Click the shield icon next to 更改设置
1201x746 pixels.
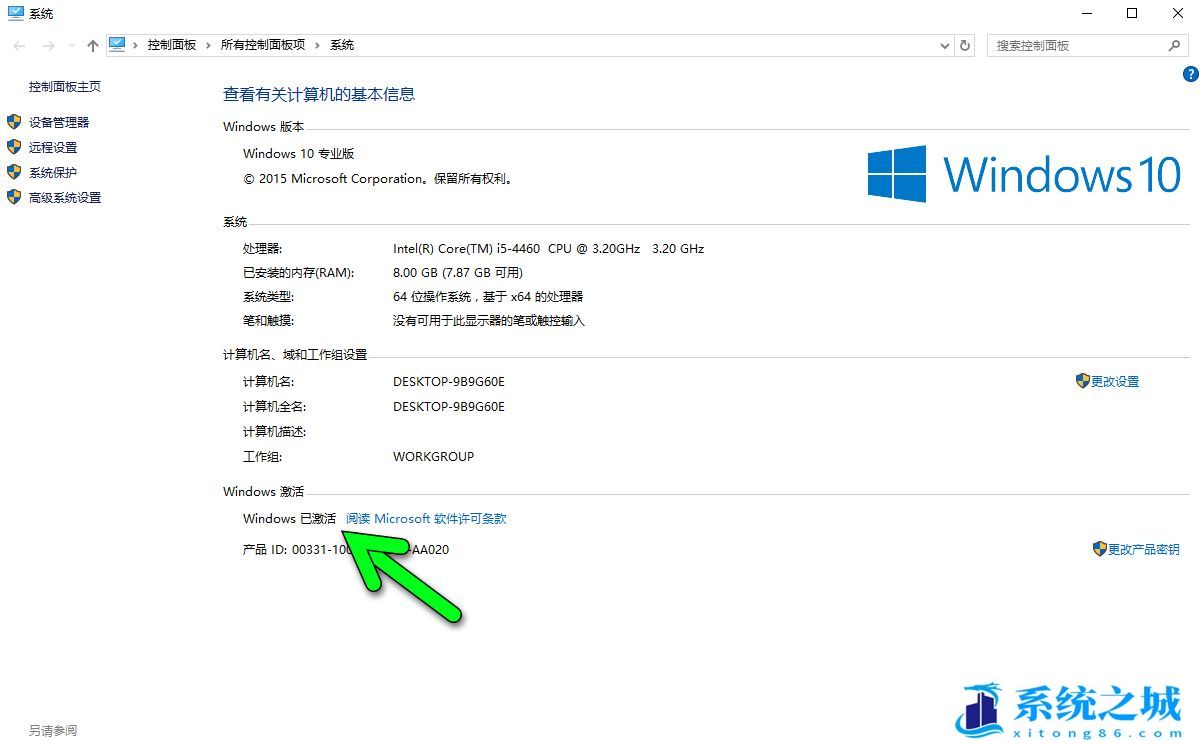coord(1082,381)
